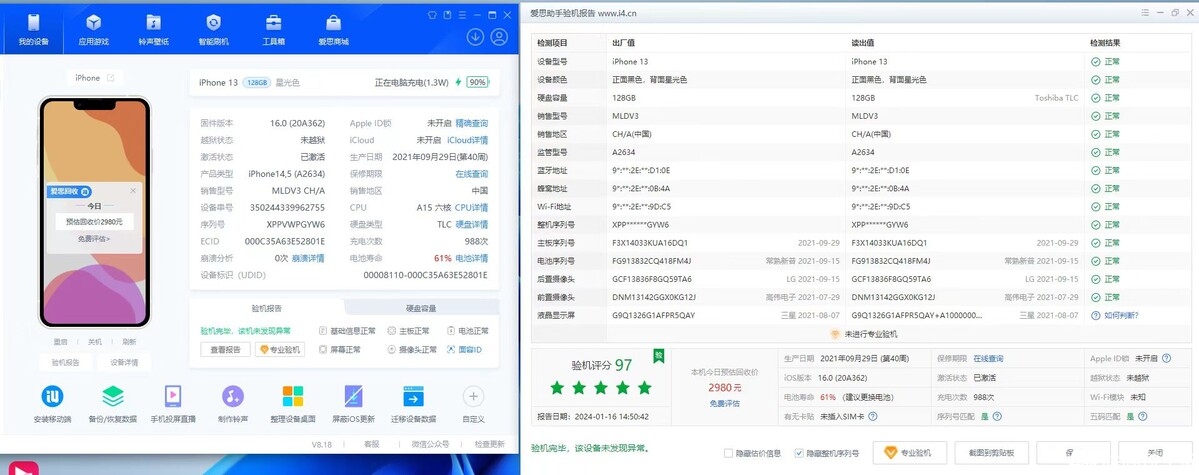Click 免费评估 link on phone preview popup
The width and height of the screenshot is (1199, 475).
click(x=93, y=239)
